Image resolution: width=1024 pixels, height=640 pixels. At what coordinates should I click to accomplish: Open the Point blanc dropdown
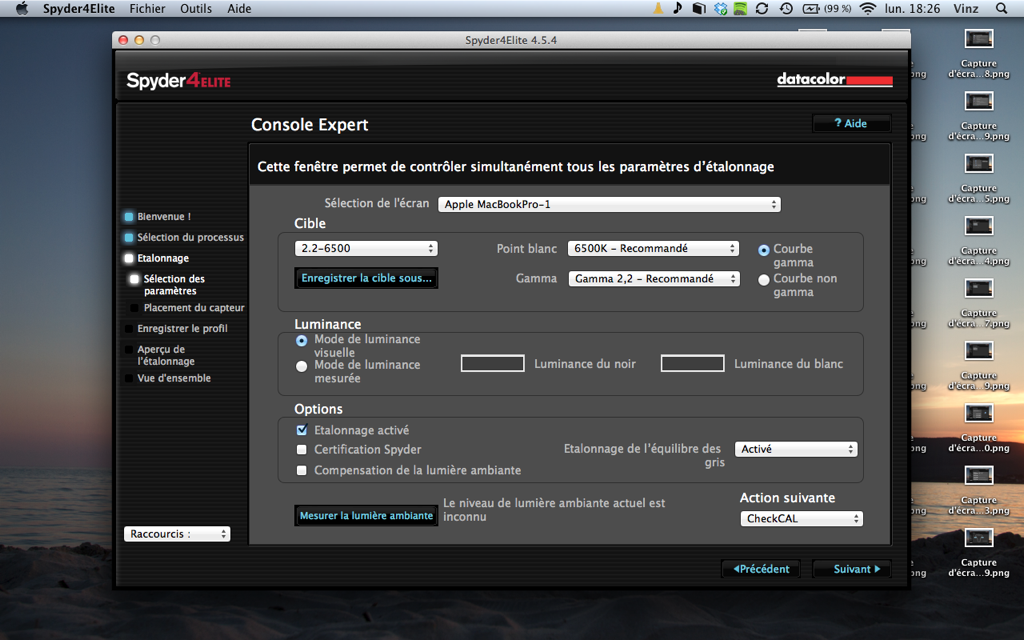coord(653,249)
